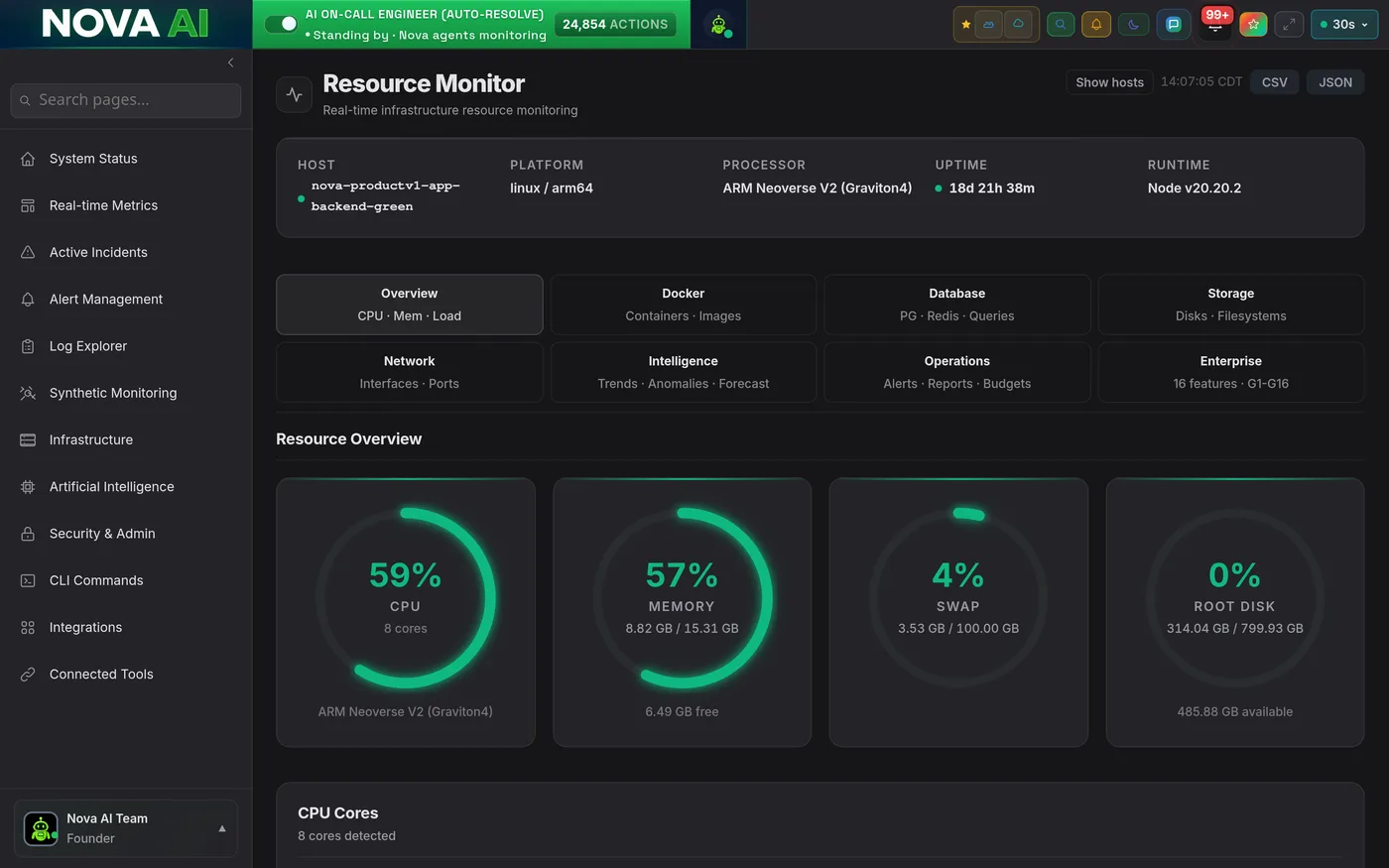Export data with the JSON button
This screenshot has height=868, width=1389.
click(1335, 82)
